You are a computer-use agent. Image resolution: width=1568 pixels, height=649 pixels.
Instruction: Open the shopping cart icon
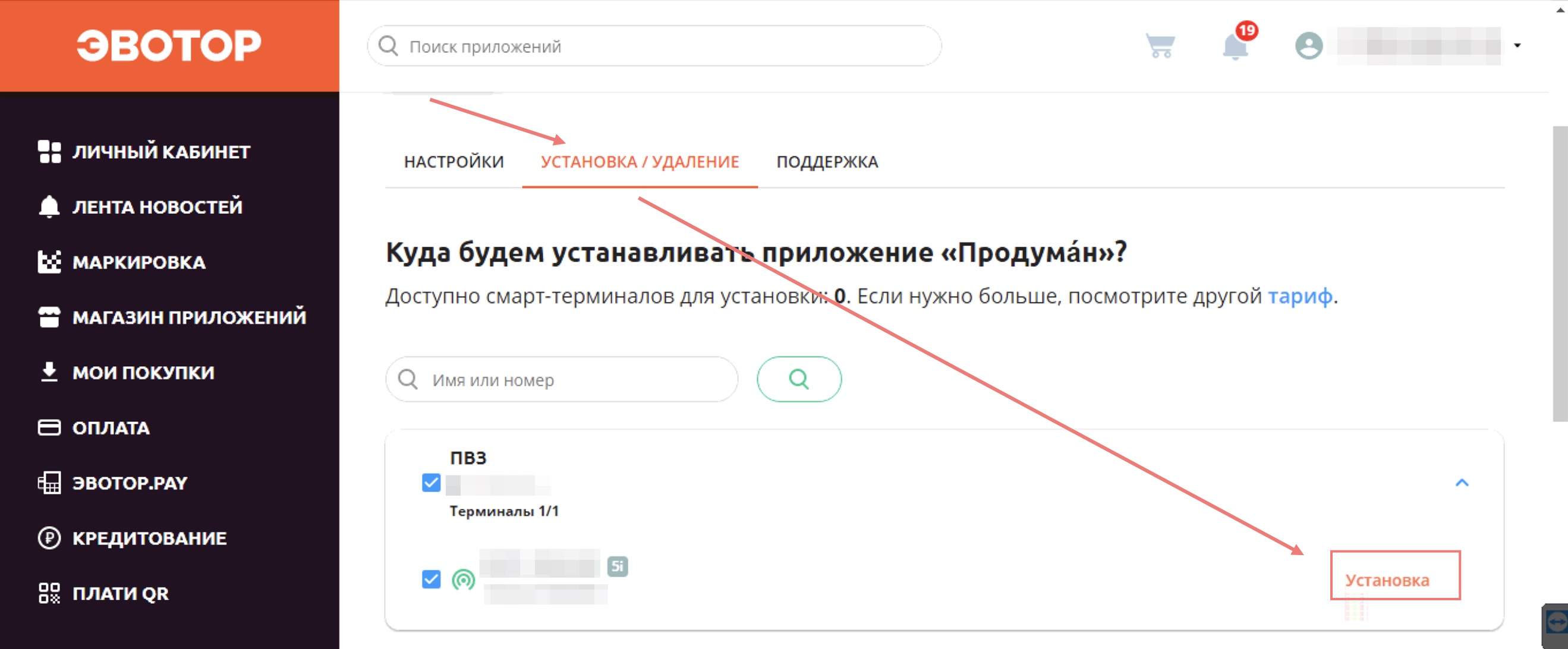point(1160,46)
